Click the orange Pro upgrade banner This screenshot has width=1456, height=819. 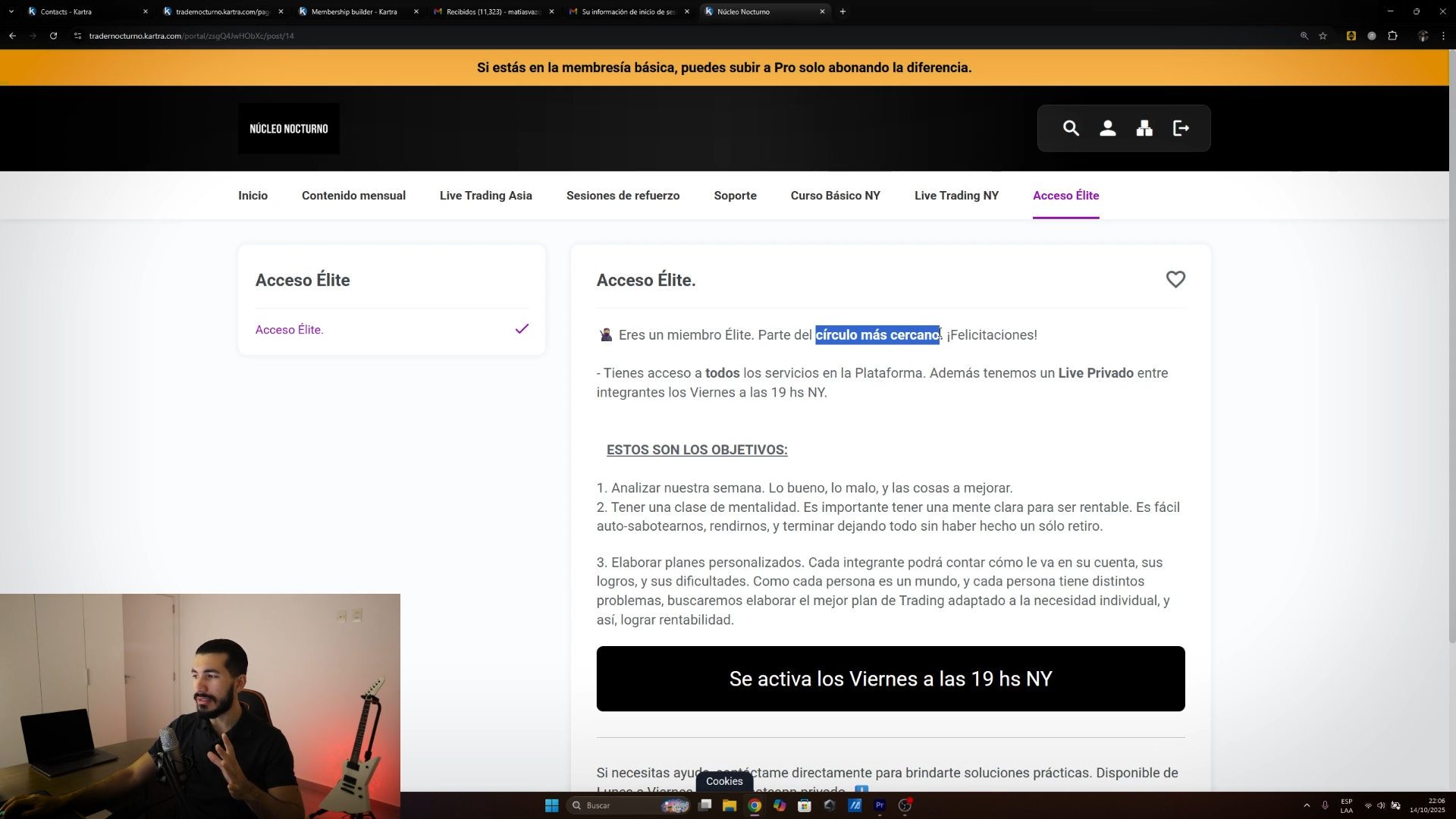[x=724, y=67]
